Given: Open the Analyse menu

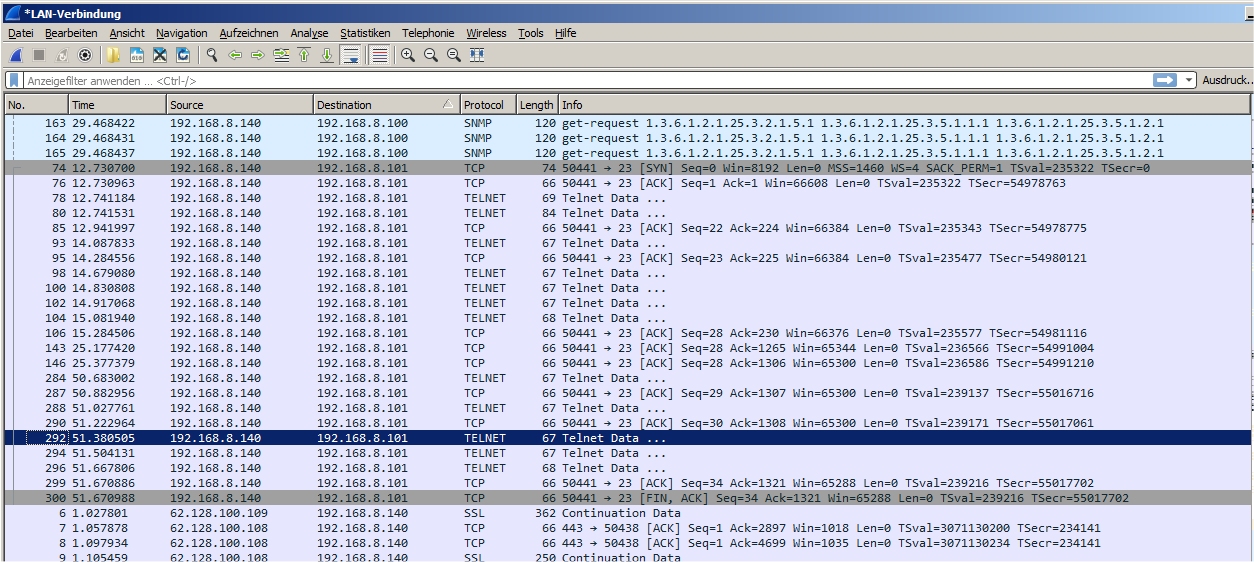Looking at the screenshot, I should [309, 33].
